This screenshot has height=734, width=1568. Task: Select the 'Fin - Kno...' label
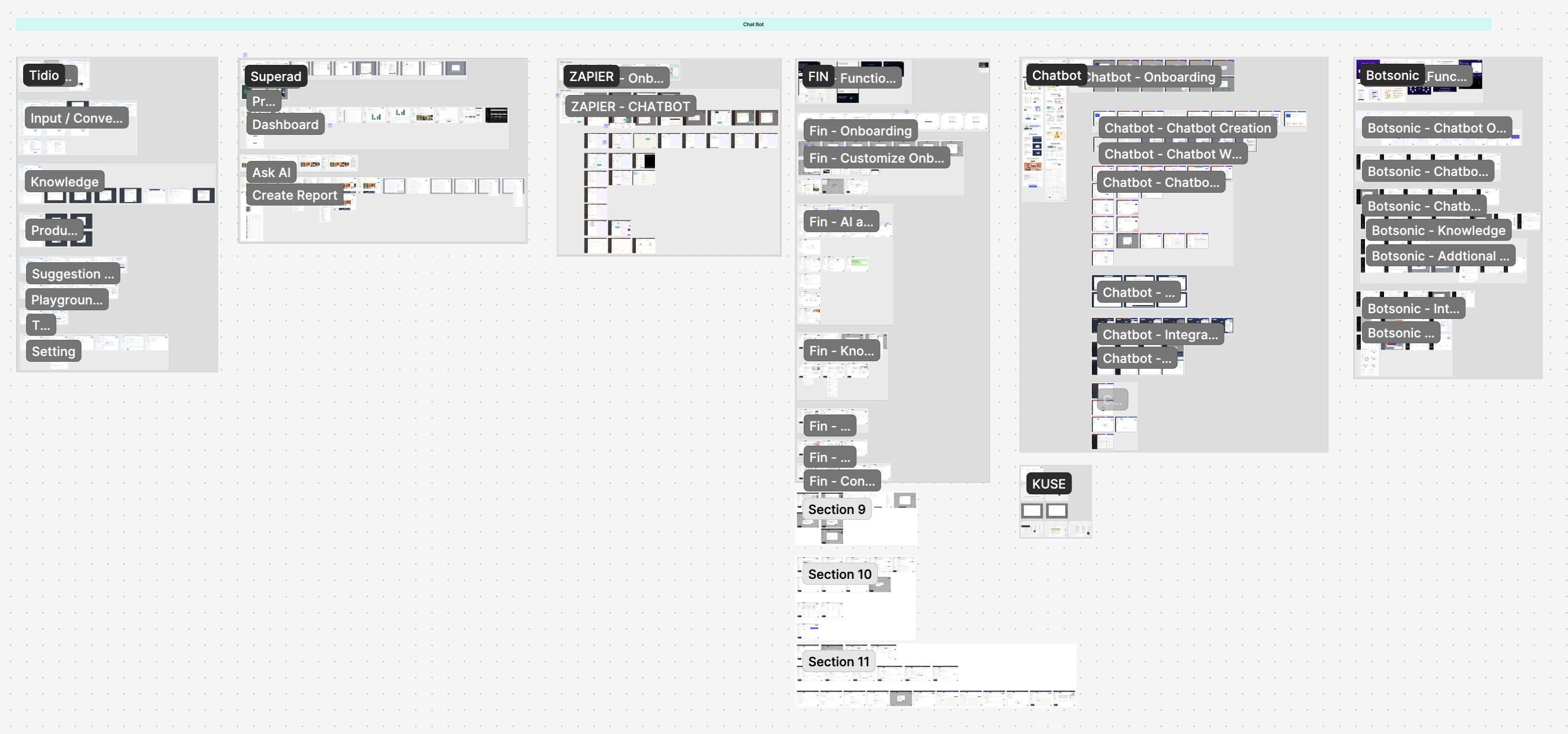(x=841, y=350)
